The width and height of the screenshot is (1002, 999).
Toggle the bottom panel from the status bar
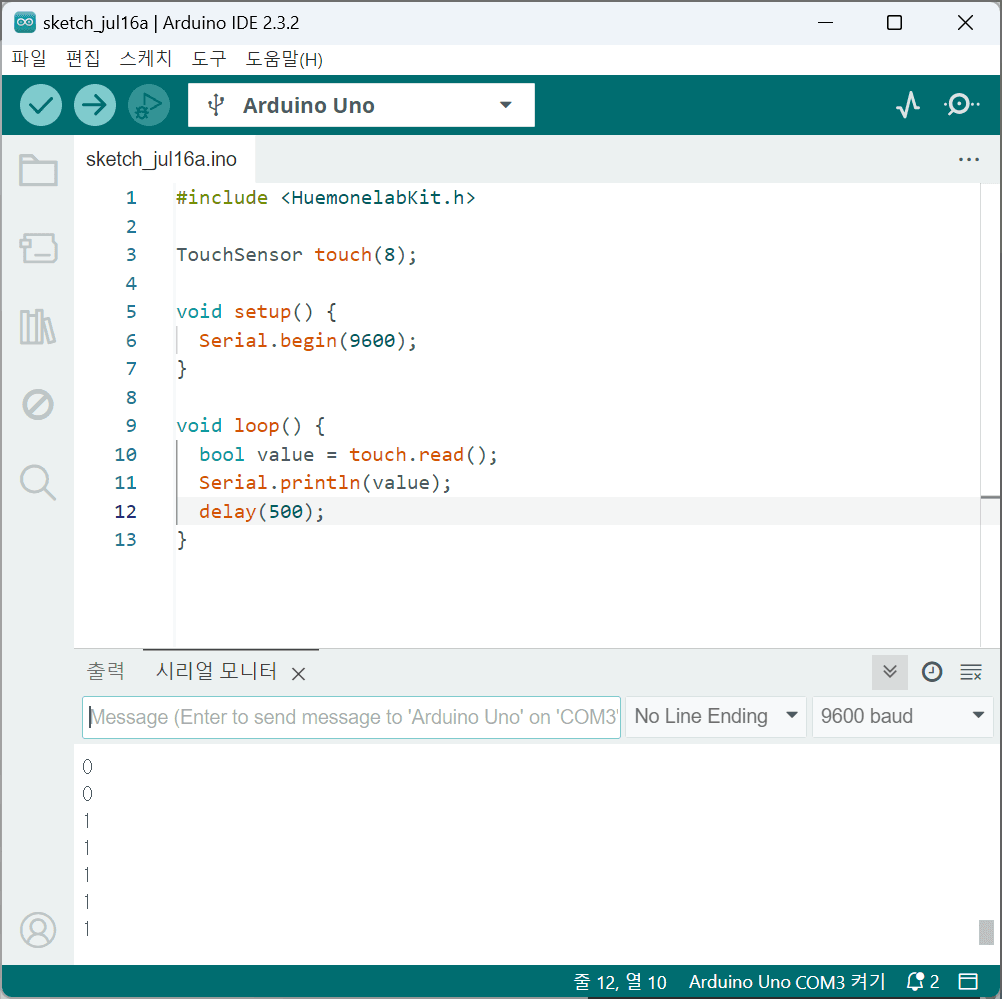(x=968, y=982)
